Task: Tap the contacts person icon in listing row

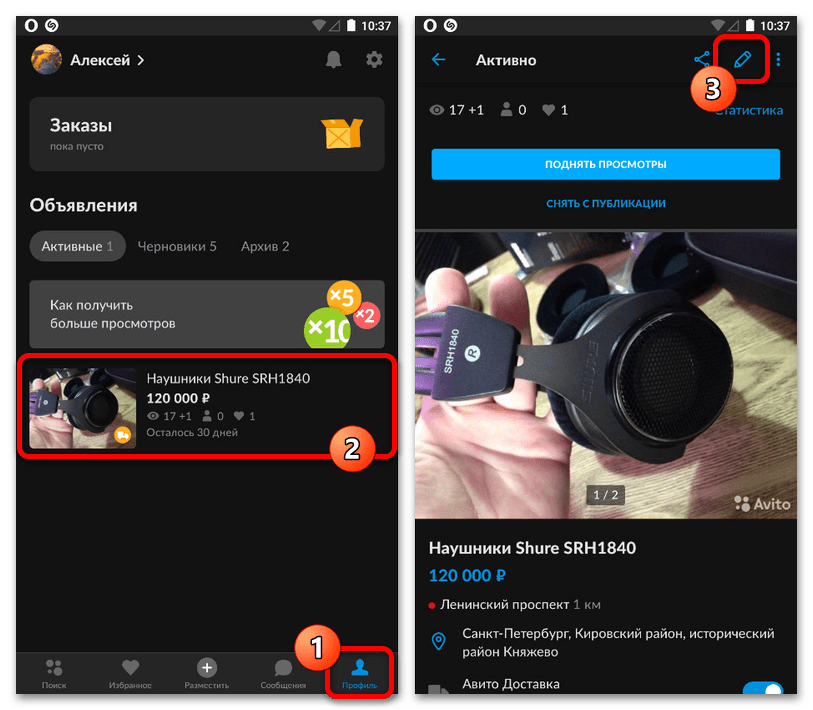Action: [207, 416]
